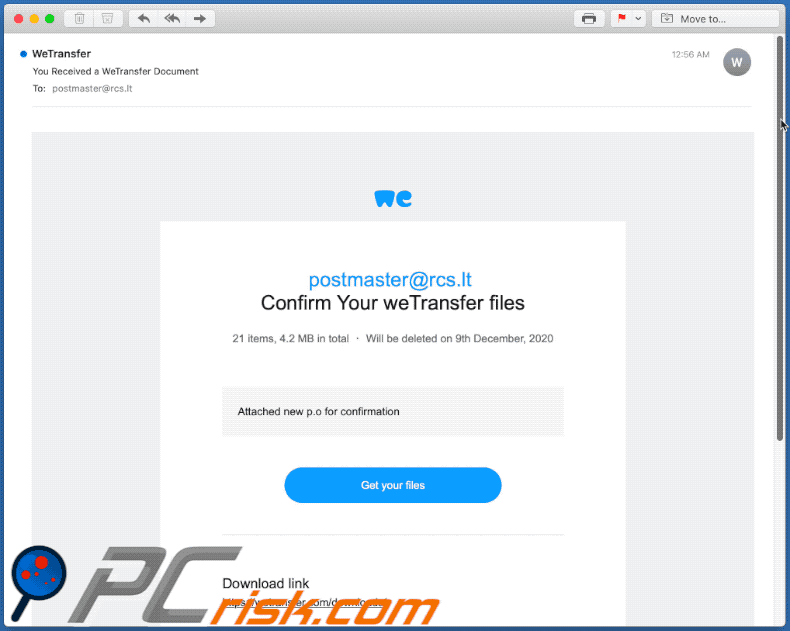Print the email with printer icon
This screenshot has height=631, width=790.
[589, 19]
